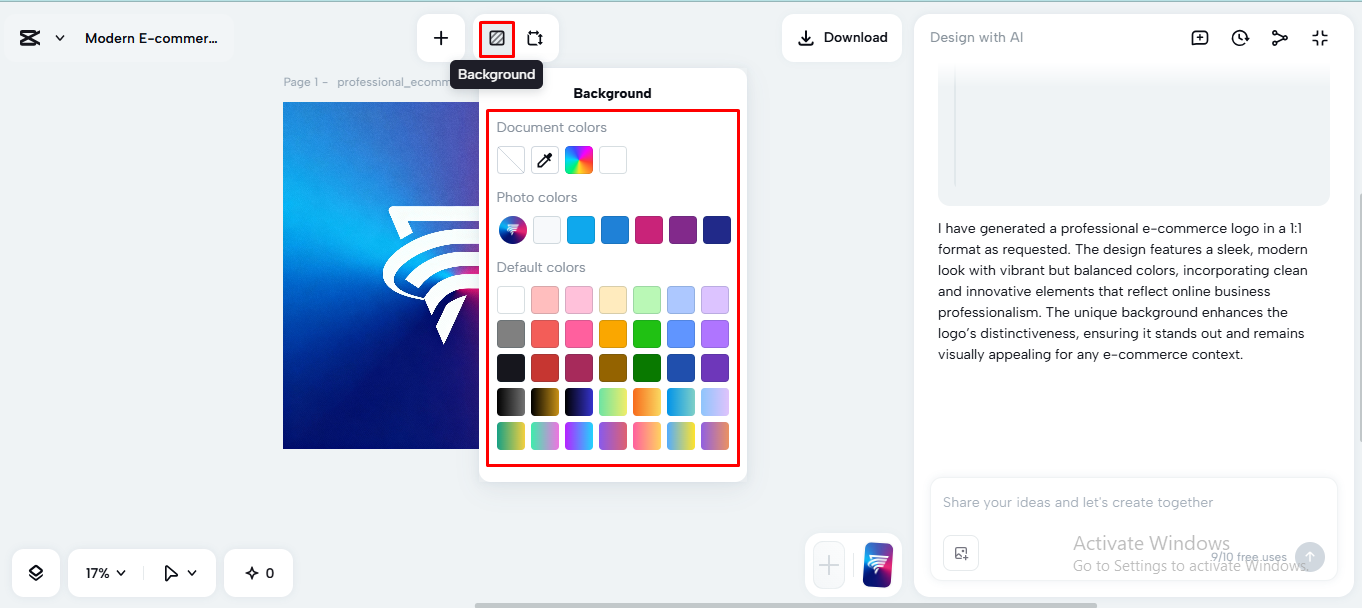Open the Layers panel icon

point(36,573)
